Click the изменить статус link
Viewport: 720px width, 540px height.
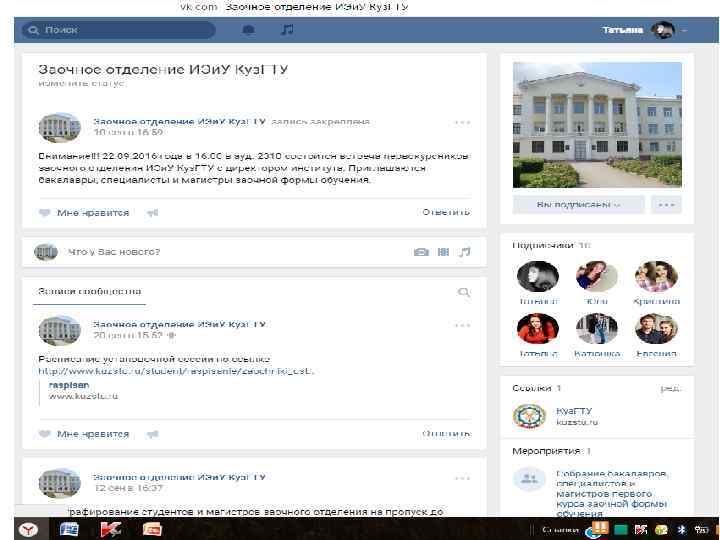(x=81, y=84)
